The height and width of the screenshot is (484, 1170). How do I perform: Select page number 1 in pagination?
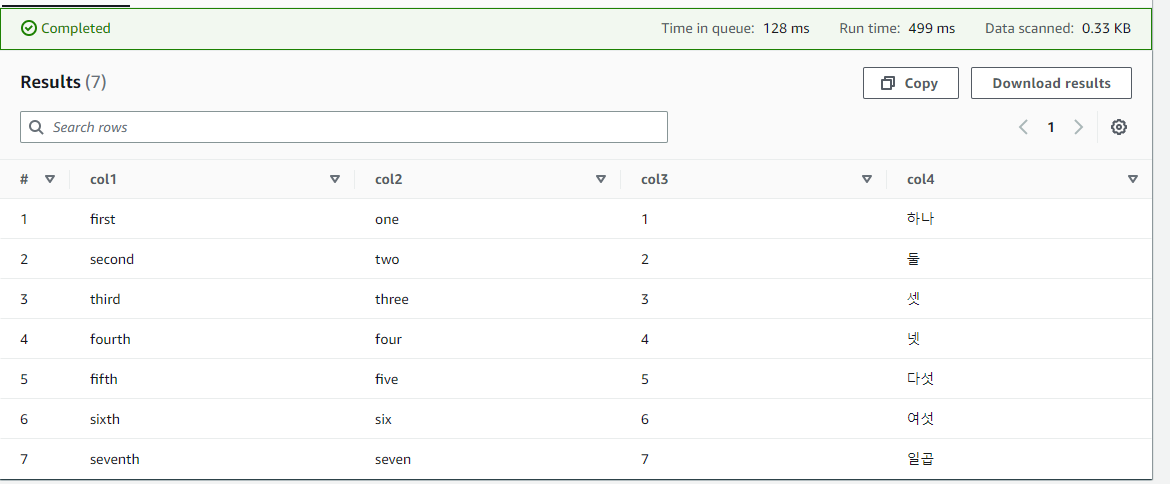point(1051,128)
